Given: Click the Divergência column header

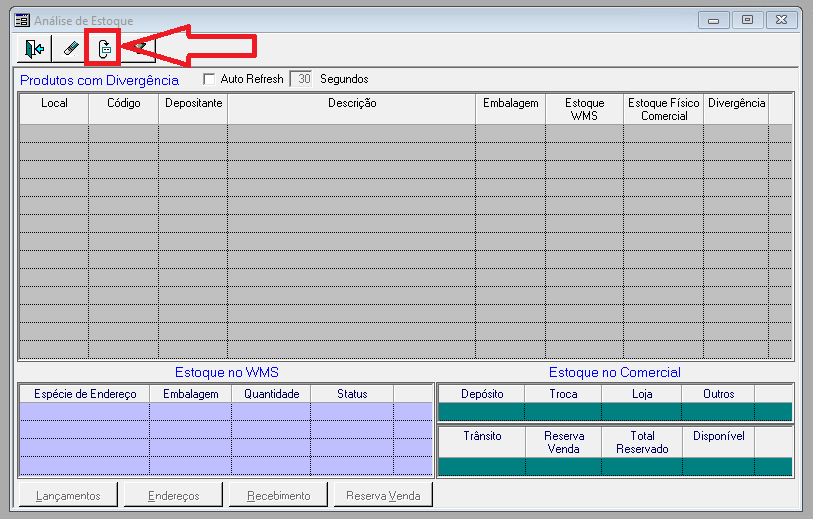Looking at the screenshot, I should click(x=736, y=109).
